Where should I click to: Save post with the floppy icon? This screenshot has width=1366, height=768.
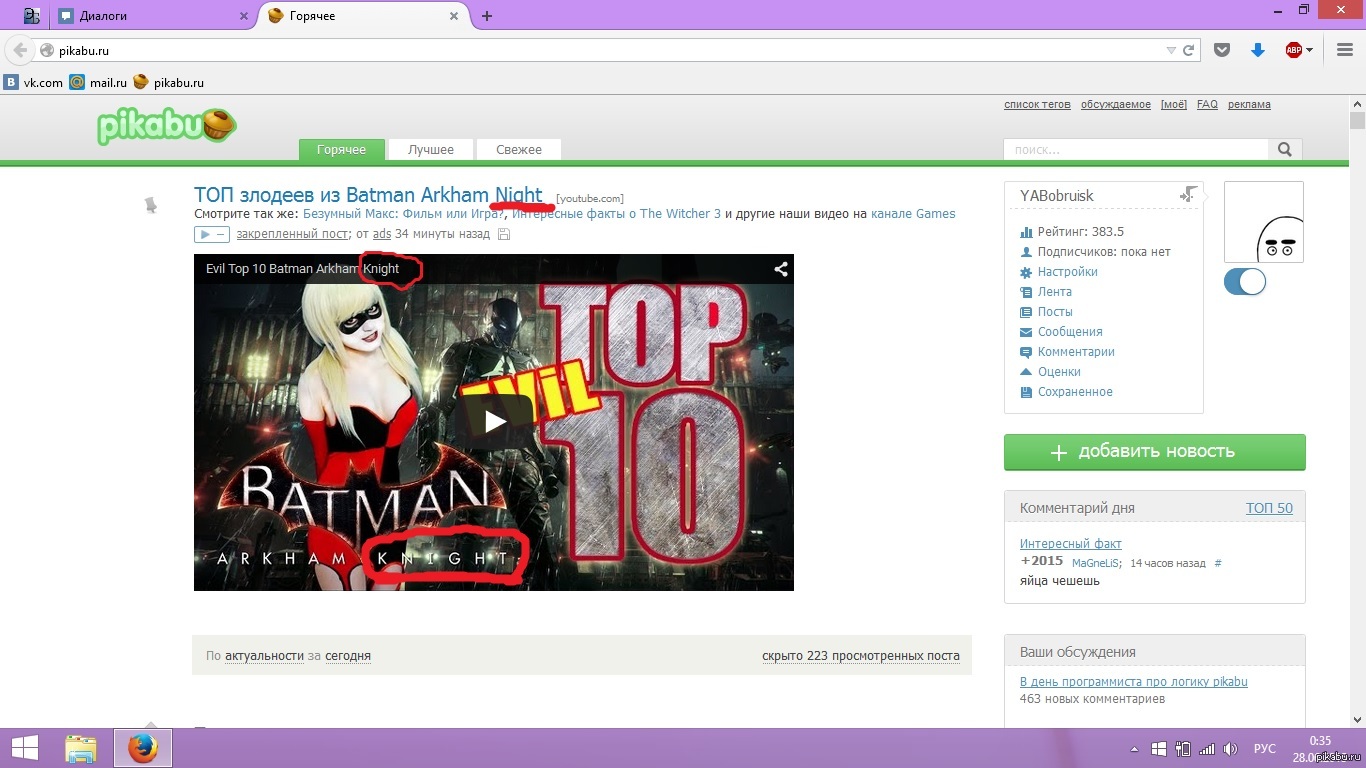click(x=503, y=234)
